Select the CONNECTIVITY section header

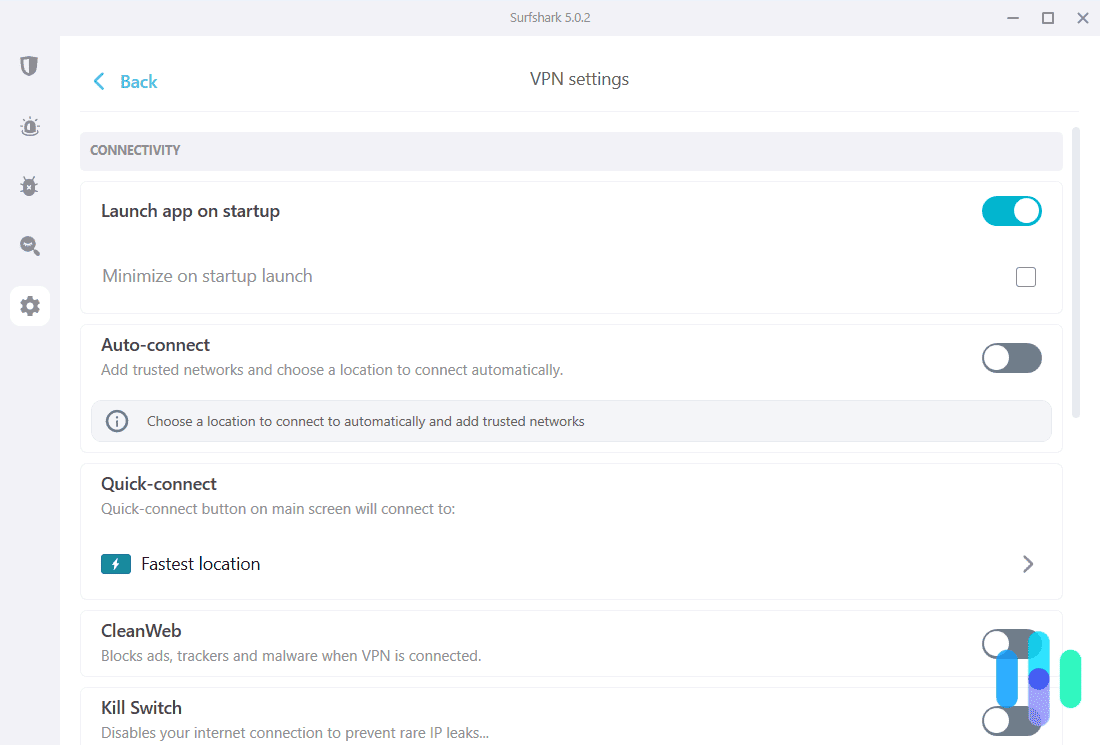(135, 150)
